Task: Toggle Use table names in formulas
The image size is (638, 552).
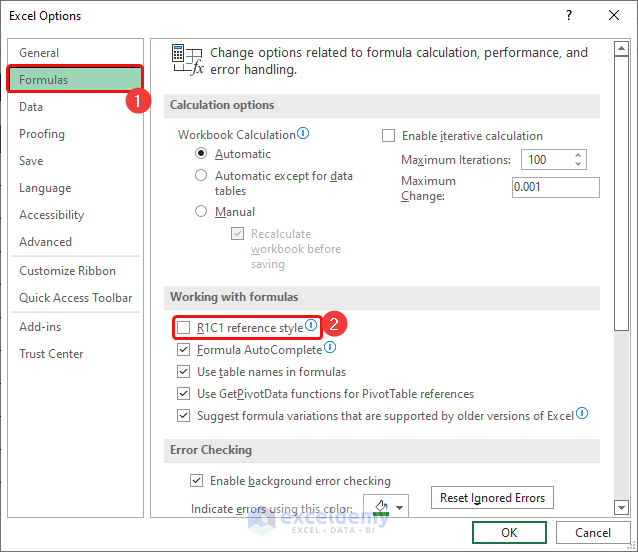Action: [184, 371]
